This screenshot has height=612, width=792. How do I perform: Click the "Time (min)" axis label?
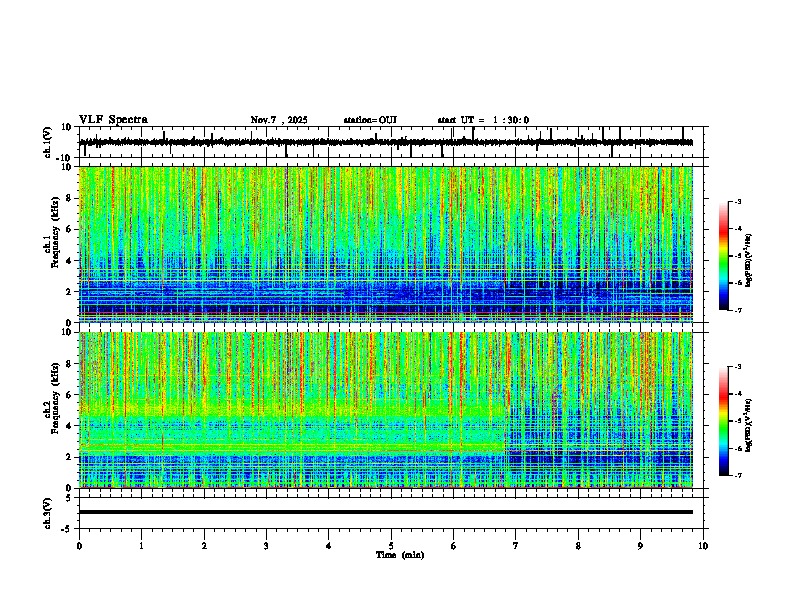click(x=400, y=555)
